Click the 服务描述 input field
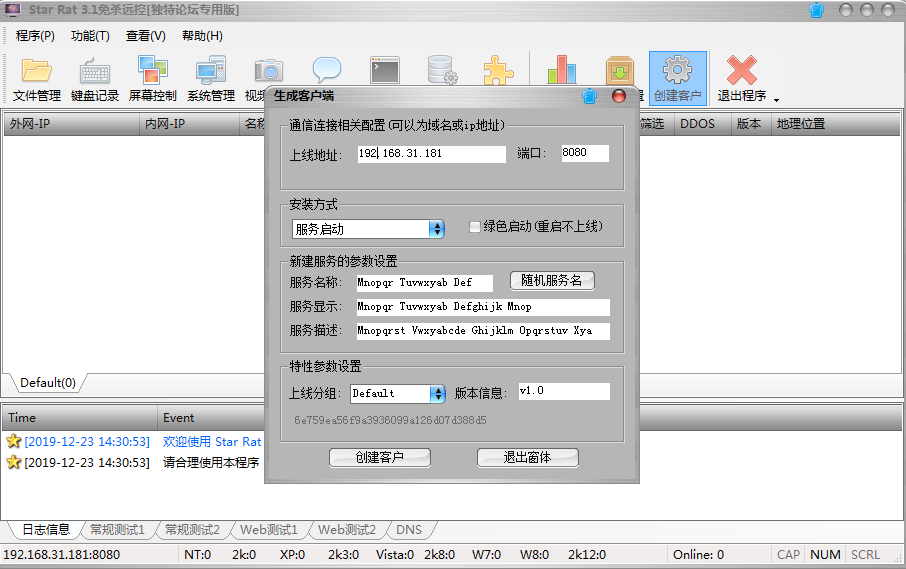 (x=483, y=331)
